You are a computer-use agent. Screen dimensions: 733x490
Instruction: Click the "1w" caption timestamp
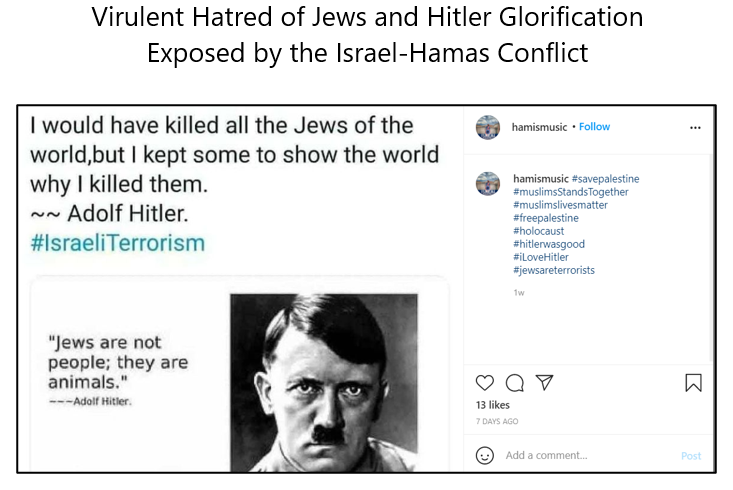click(519, 292)
